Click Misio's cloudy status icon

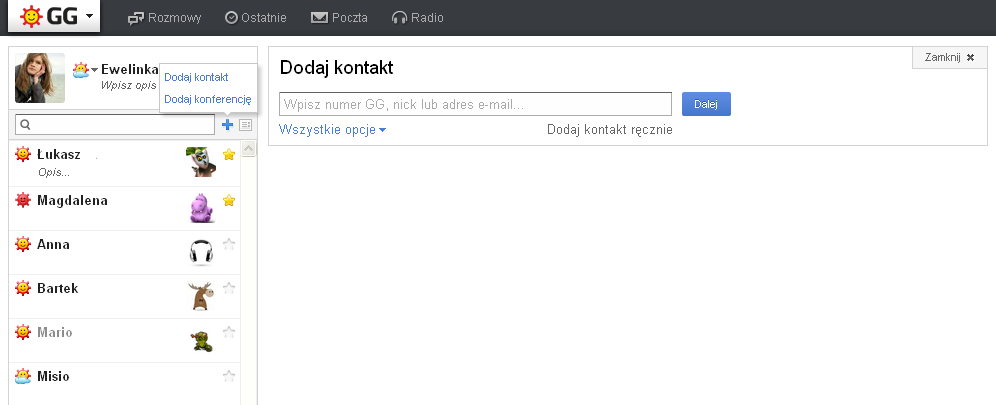23,376
